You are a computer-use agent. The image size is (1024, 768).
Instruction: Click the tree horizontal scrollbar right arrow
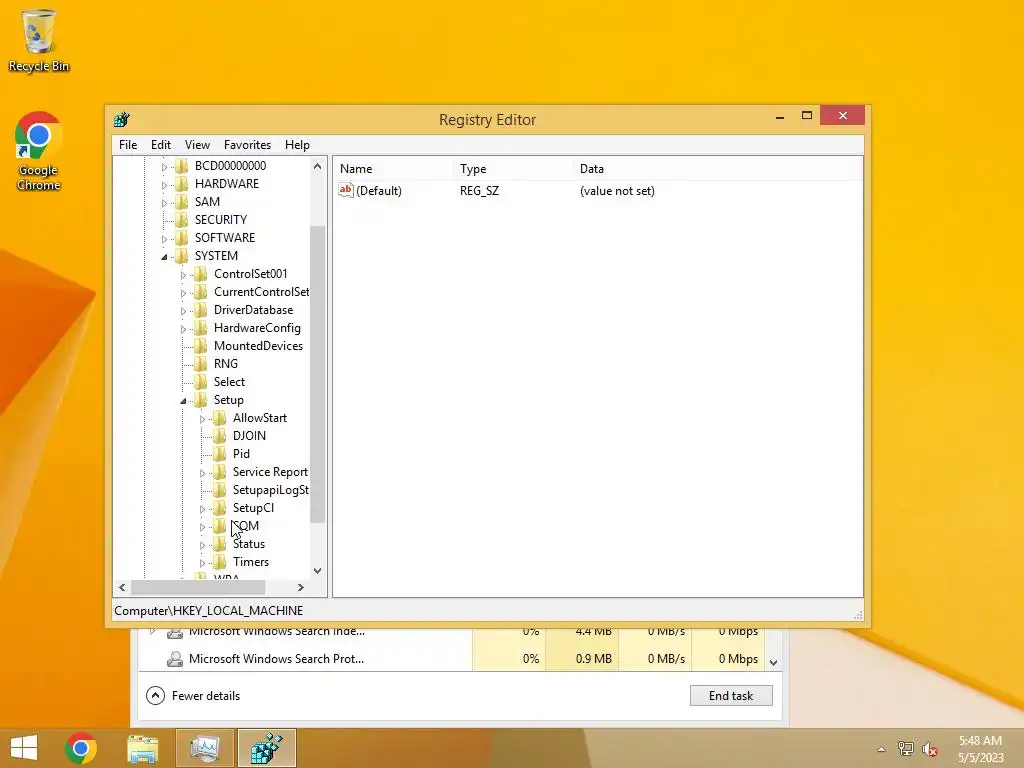(x=300, y=588)
